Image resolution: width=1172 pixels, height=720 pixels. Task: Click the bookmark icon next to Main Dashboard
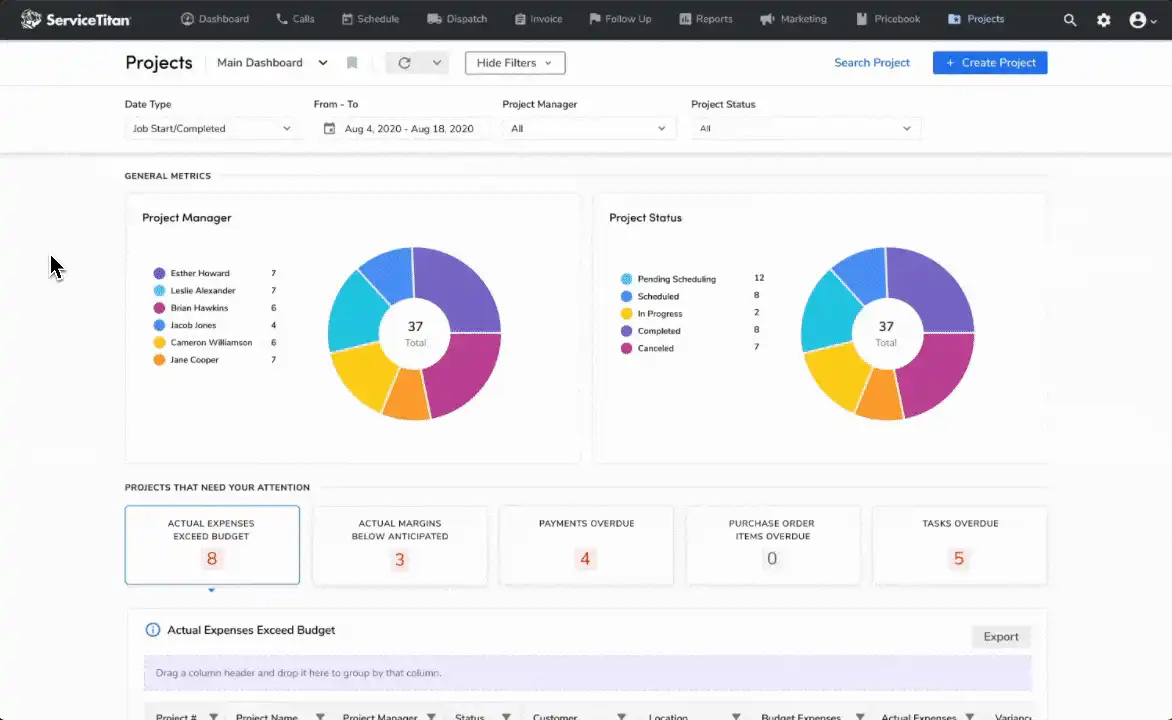point(352,63)
